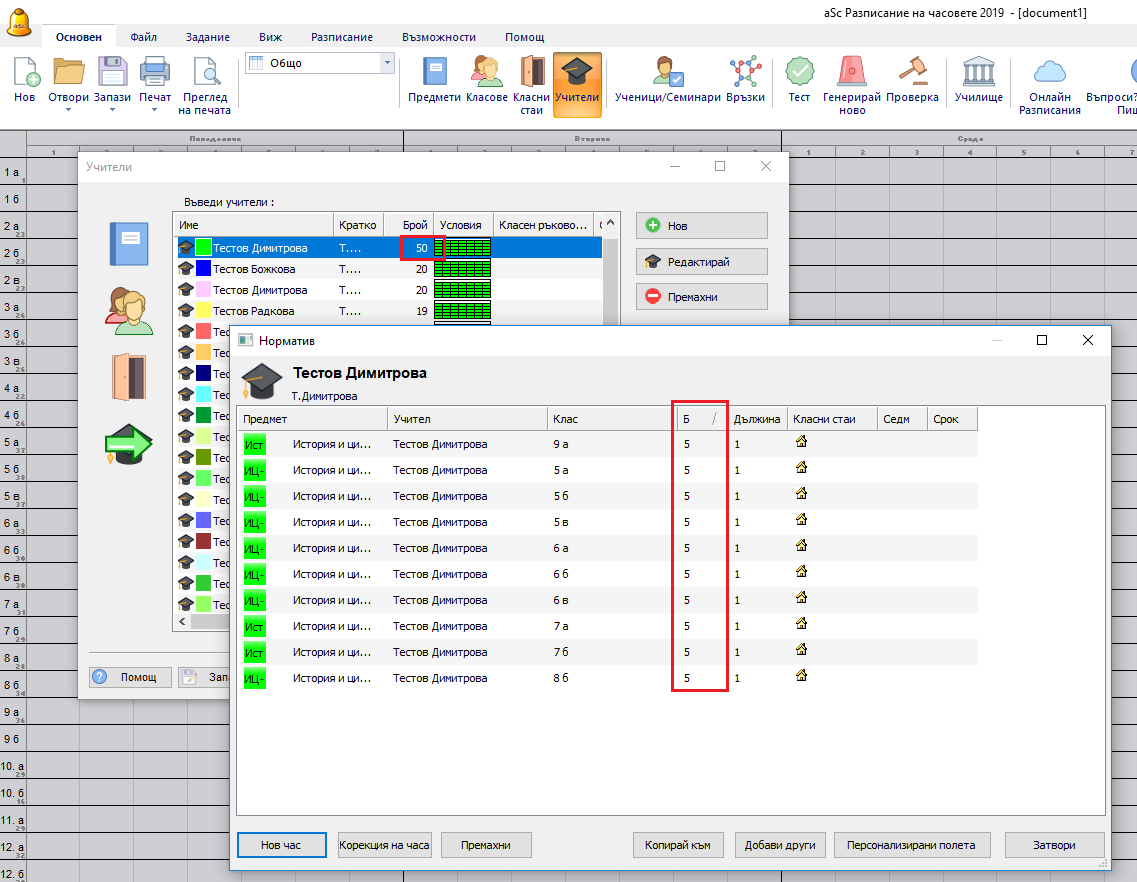Click blue color swatch of Тестов Божкова

(203, 269)
